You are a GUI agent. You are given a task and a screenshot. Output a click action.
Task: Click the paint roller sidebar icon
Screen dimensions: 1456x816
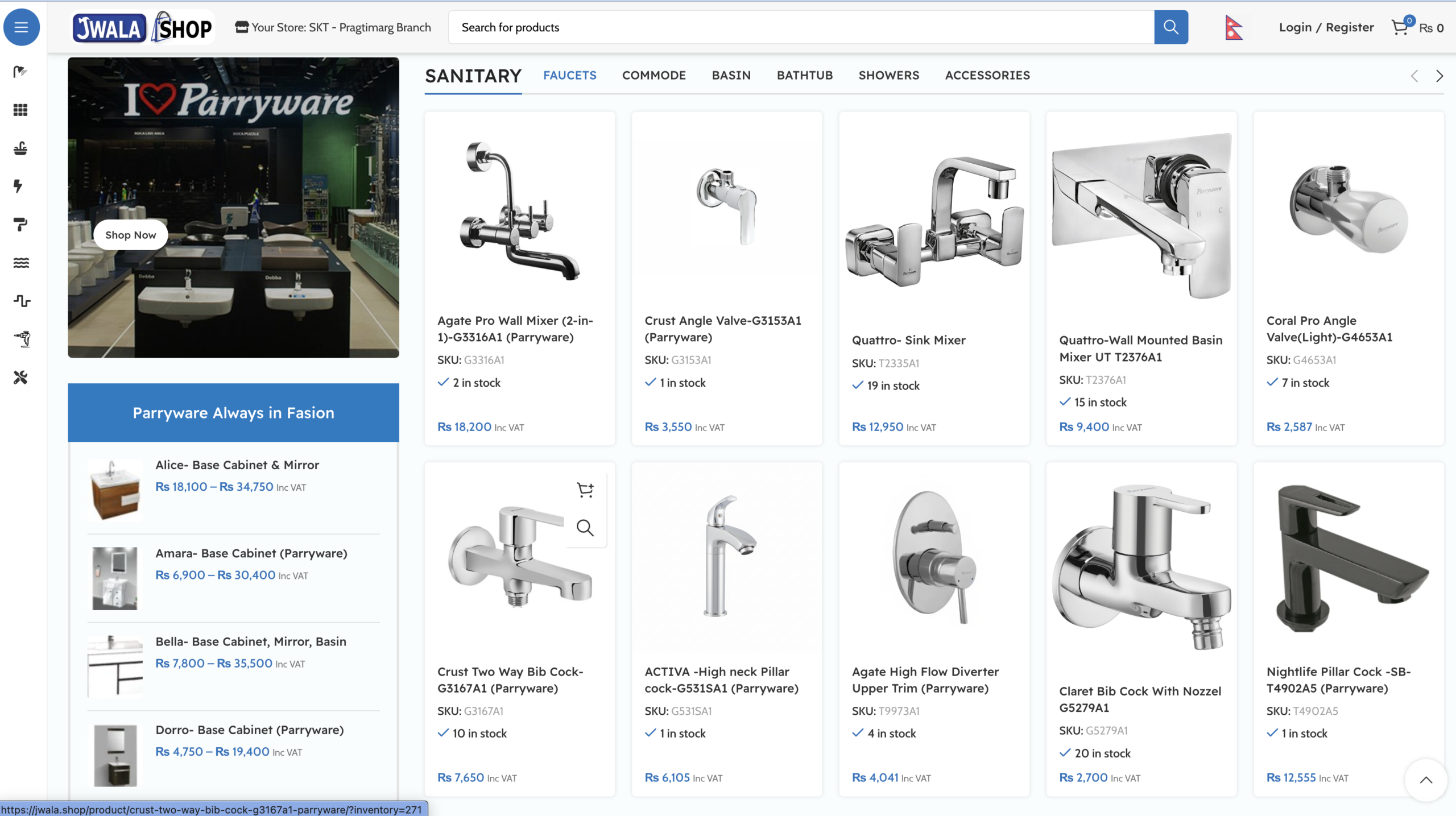(20, 225)
